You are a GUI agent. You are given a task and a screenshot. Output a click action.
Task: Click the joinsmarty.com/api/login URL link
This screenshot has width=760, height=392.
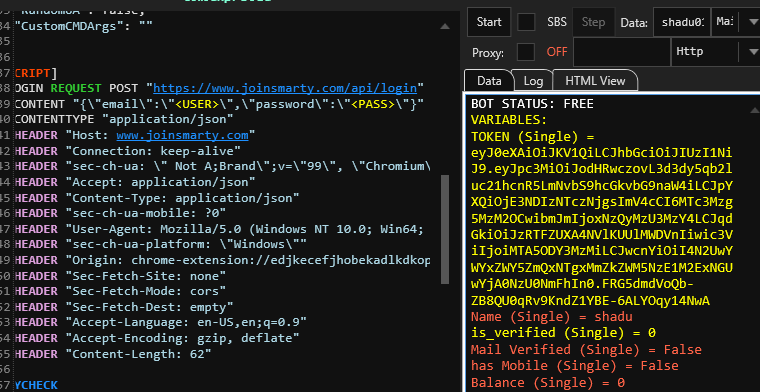[285, 88]
